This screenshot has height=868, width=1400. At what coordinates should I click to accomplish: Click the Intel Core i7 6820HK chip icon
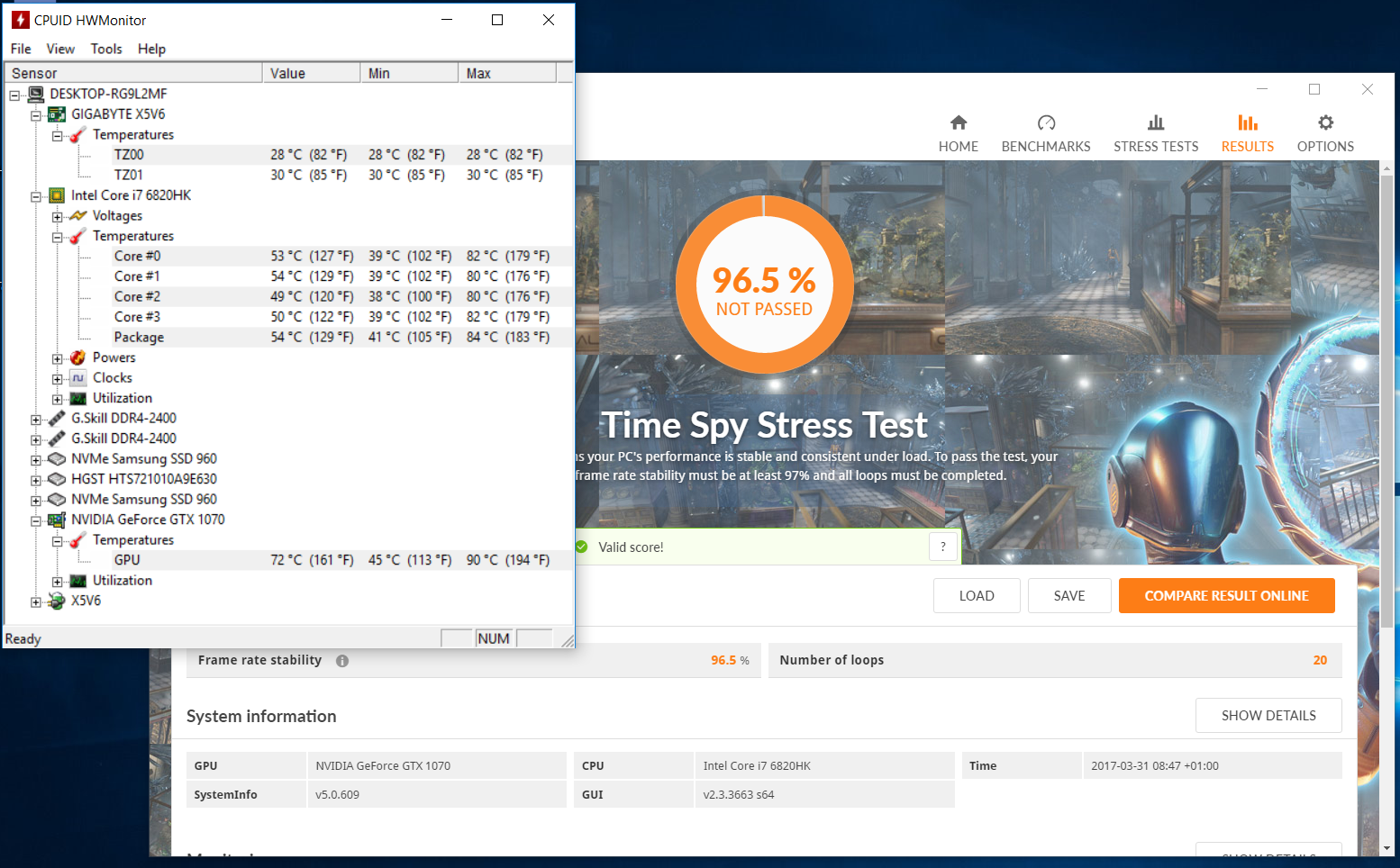(x=57, y=195)
